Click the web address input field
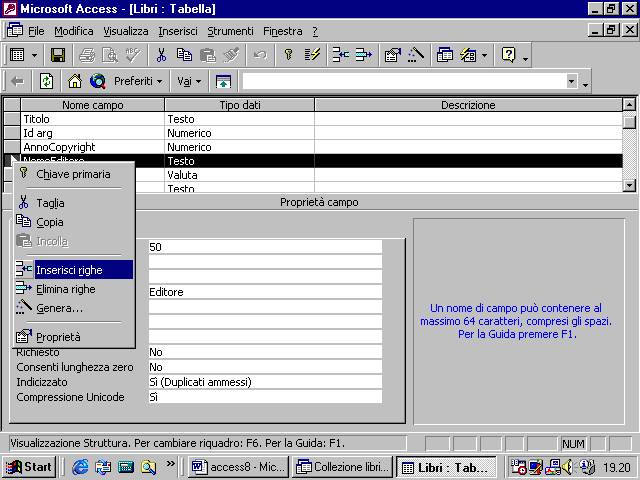The height and width of the screenshot is (480, 640). [404, 81]
